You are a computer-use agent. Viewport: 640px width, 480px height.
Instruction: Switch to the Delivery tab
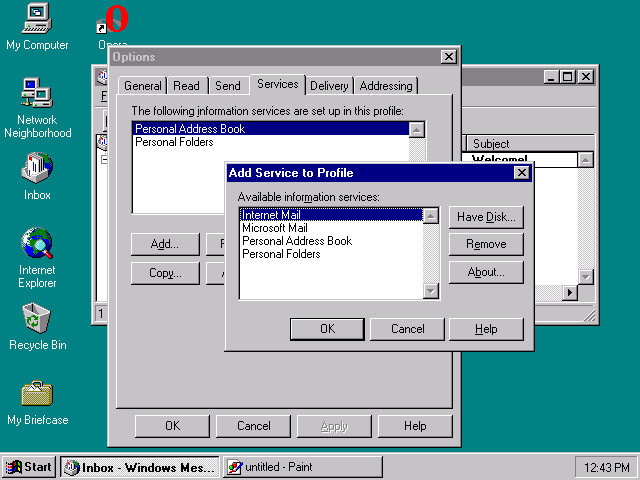(x=329, y=86)
